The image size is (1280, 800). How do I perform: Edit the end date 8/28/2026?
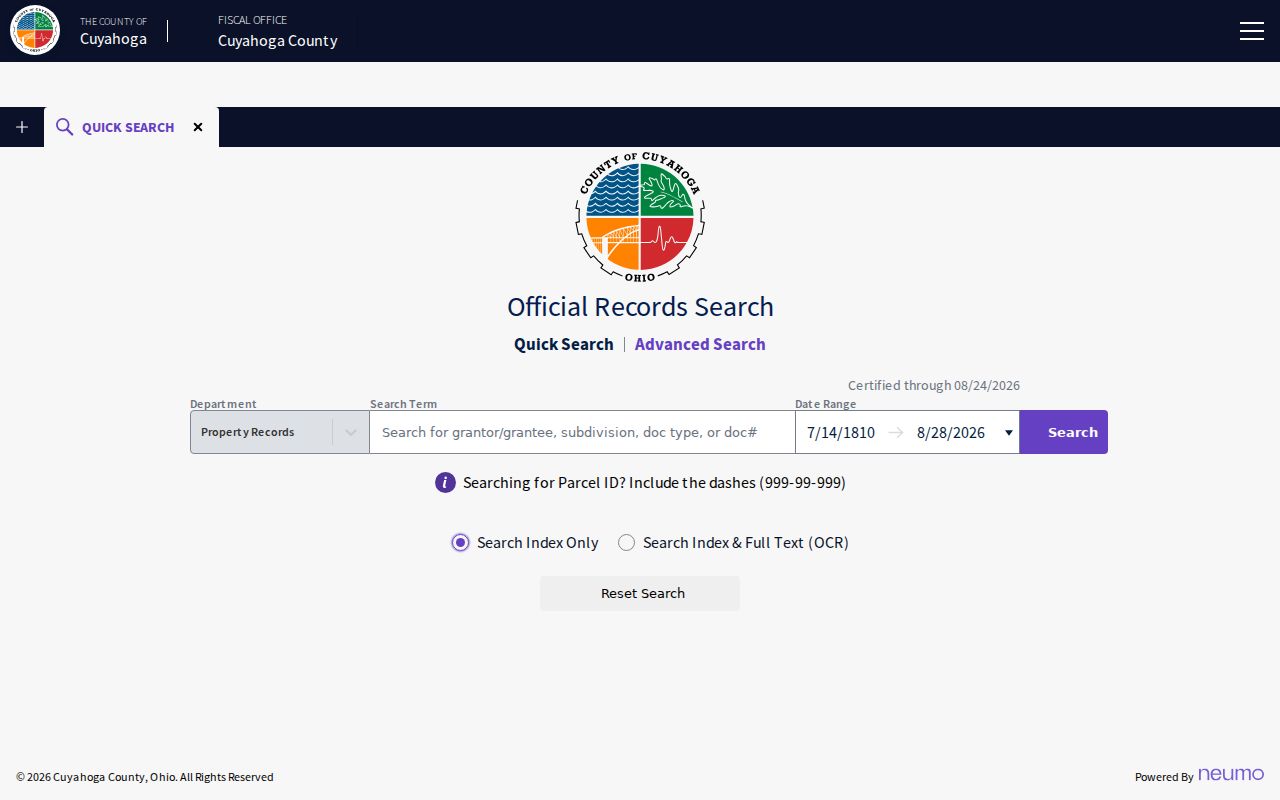(951, 433)
